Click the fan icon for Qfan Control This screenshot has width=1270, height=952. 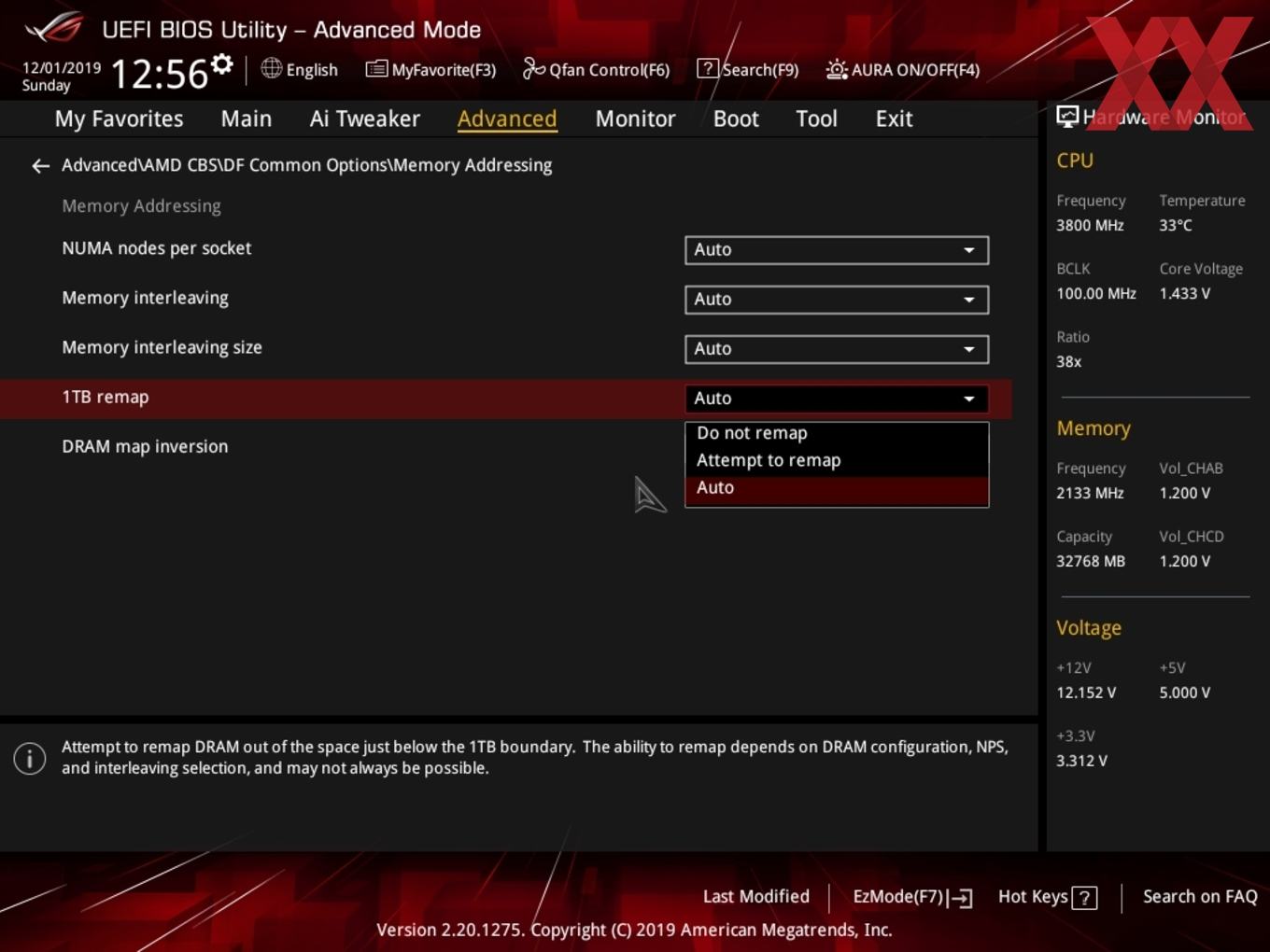click(x=533, y=68)
